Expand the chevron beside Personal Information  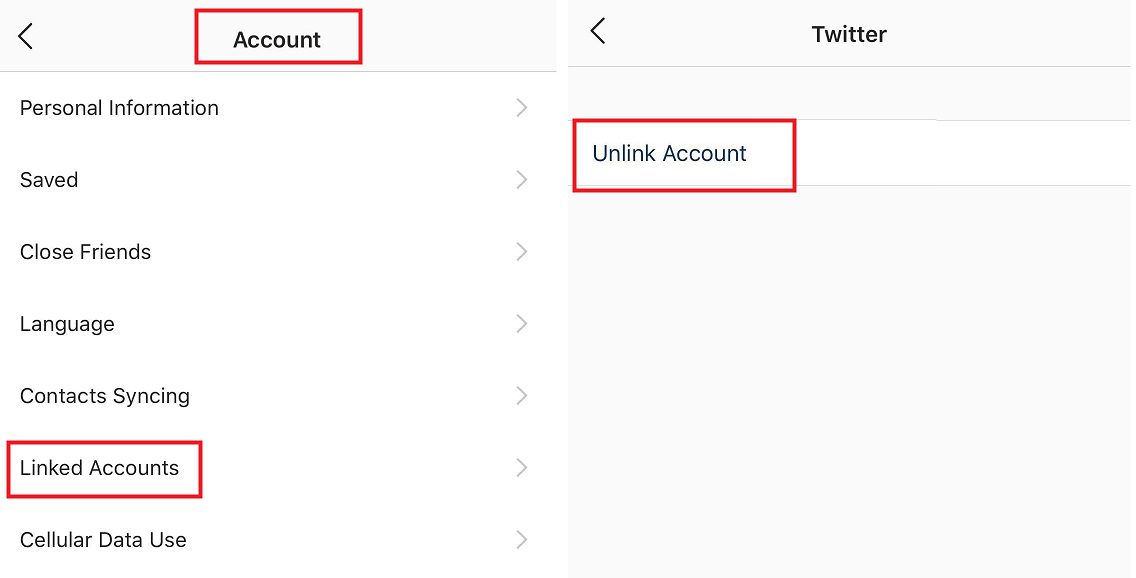point(521,108)
